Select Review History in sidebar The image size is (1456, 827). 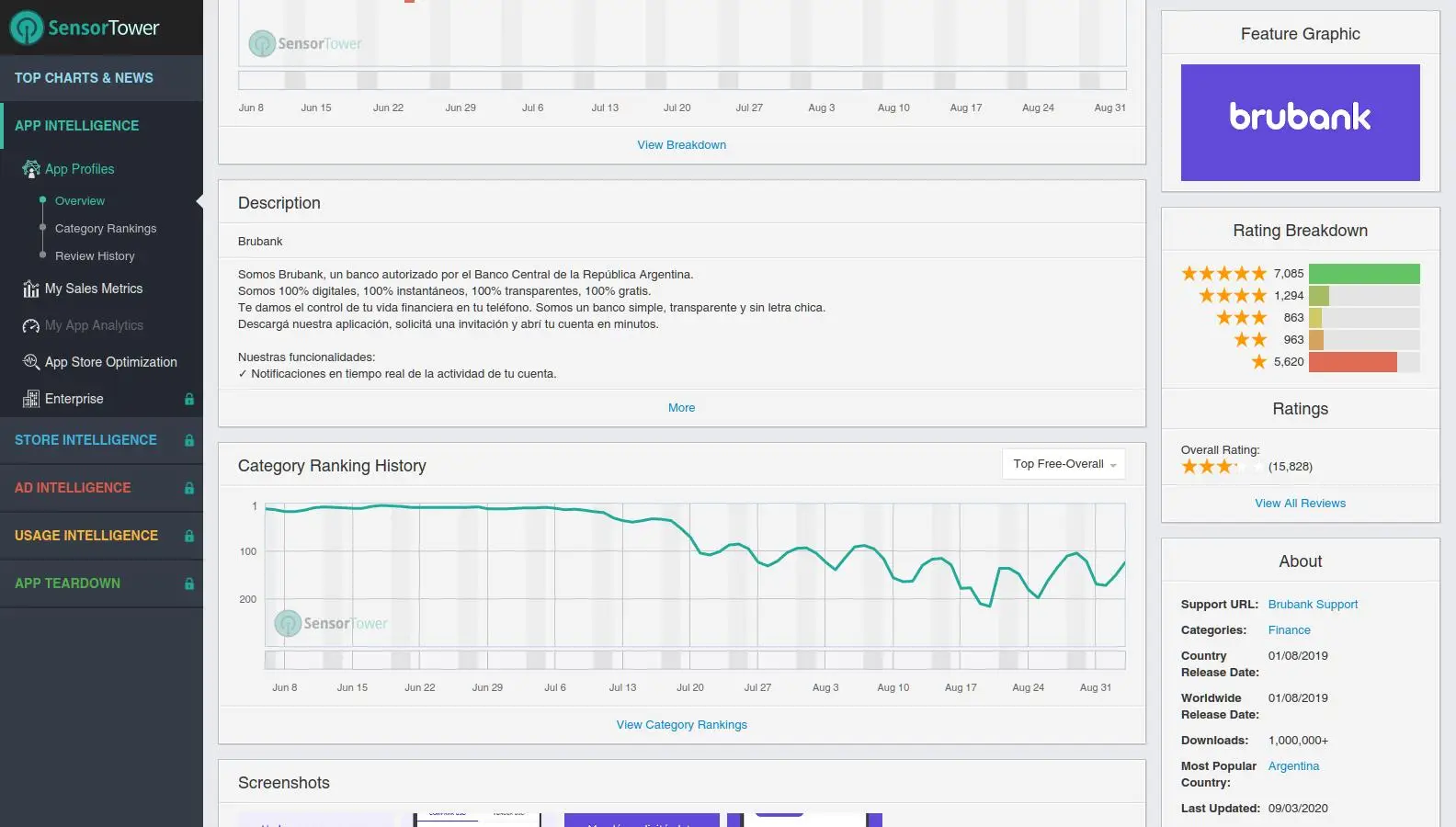click(x=95, y=256)
